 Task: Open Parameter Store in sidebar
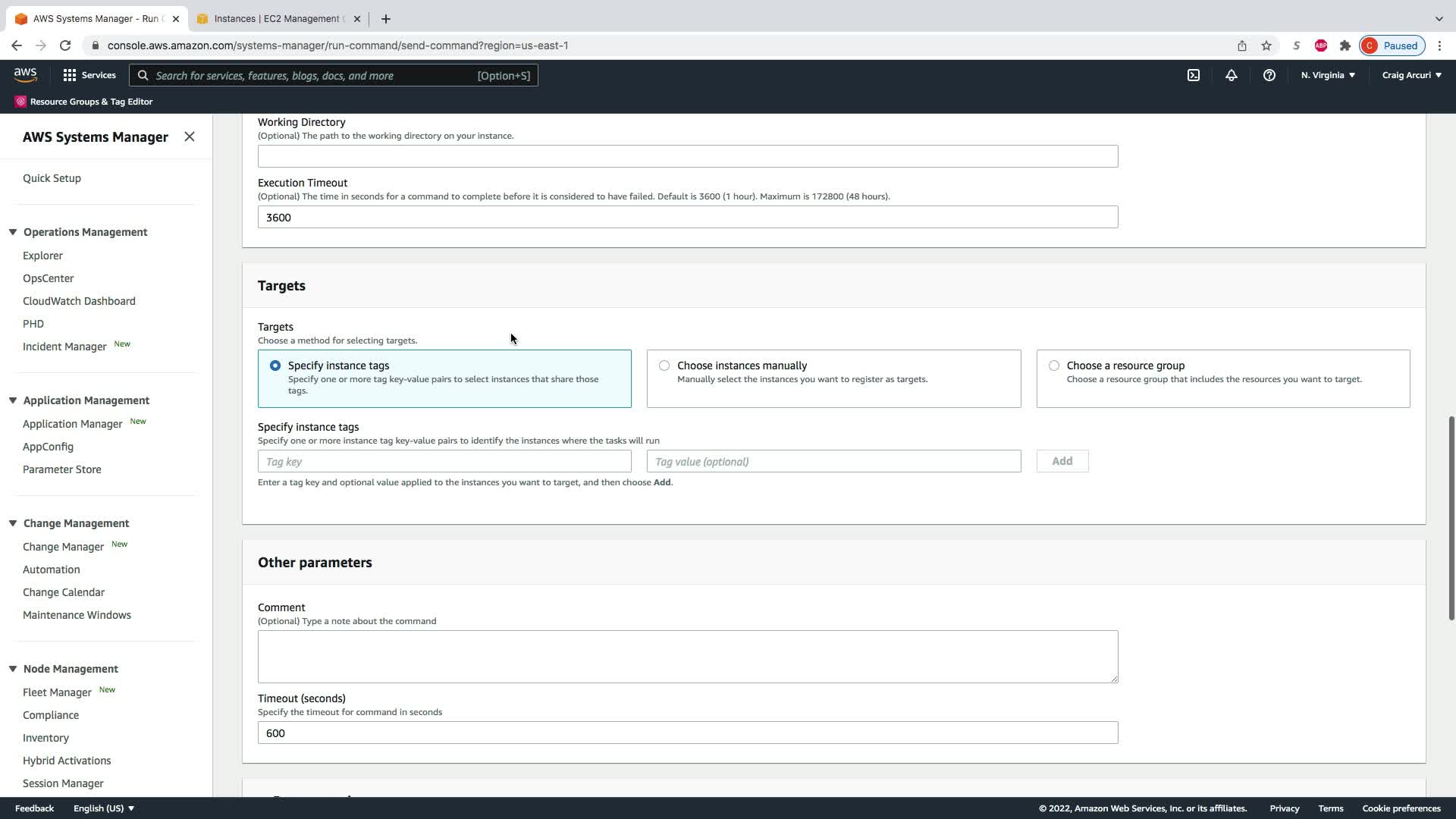coord(62,469)
